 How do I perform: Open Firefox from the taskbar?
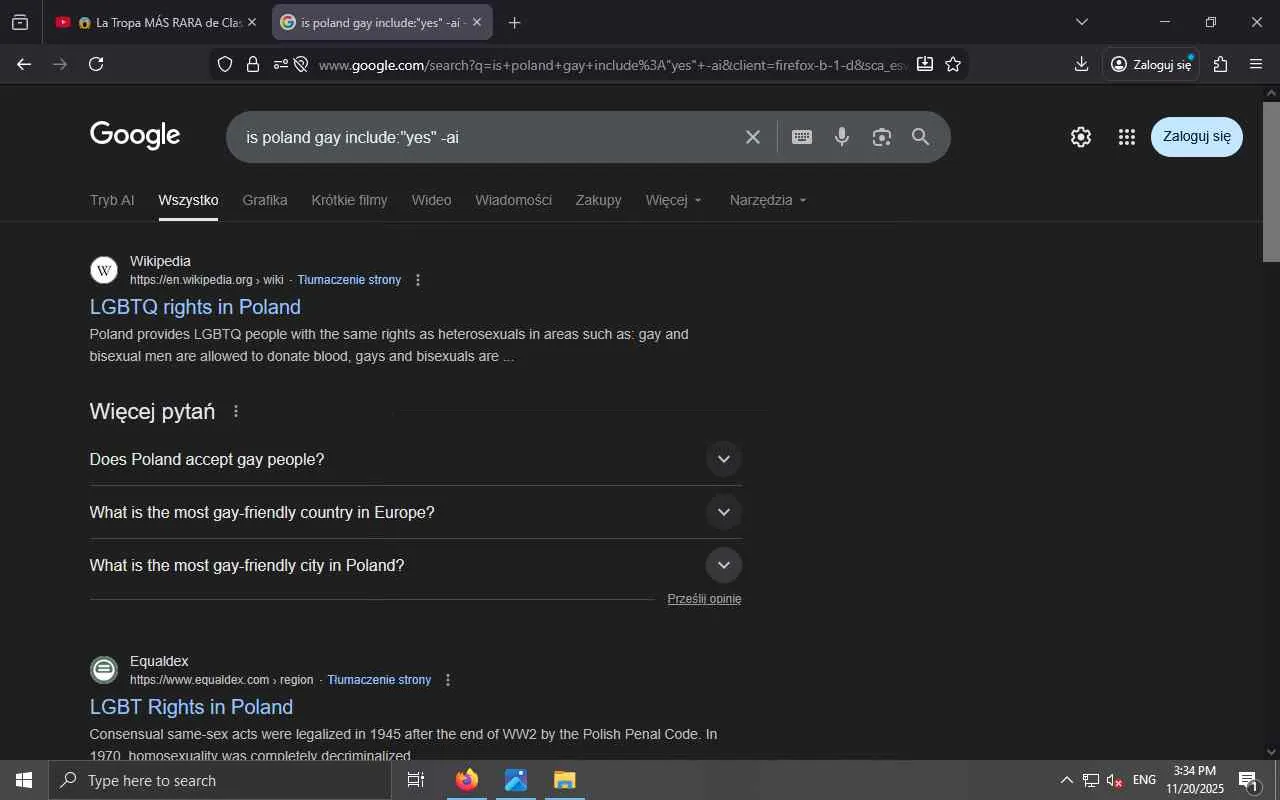[467, 780]
